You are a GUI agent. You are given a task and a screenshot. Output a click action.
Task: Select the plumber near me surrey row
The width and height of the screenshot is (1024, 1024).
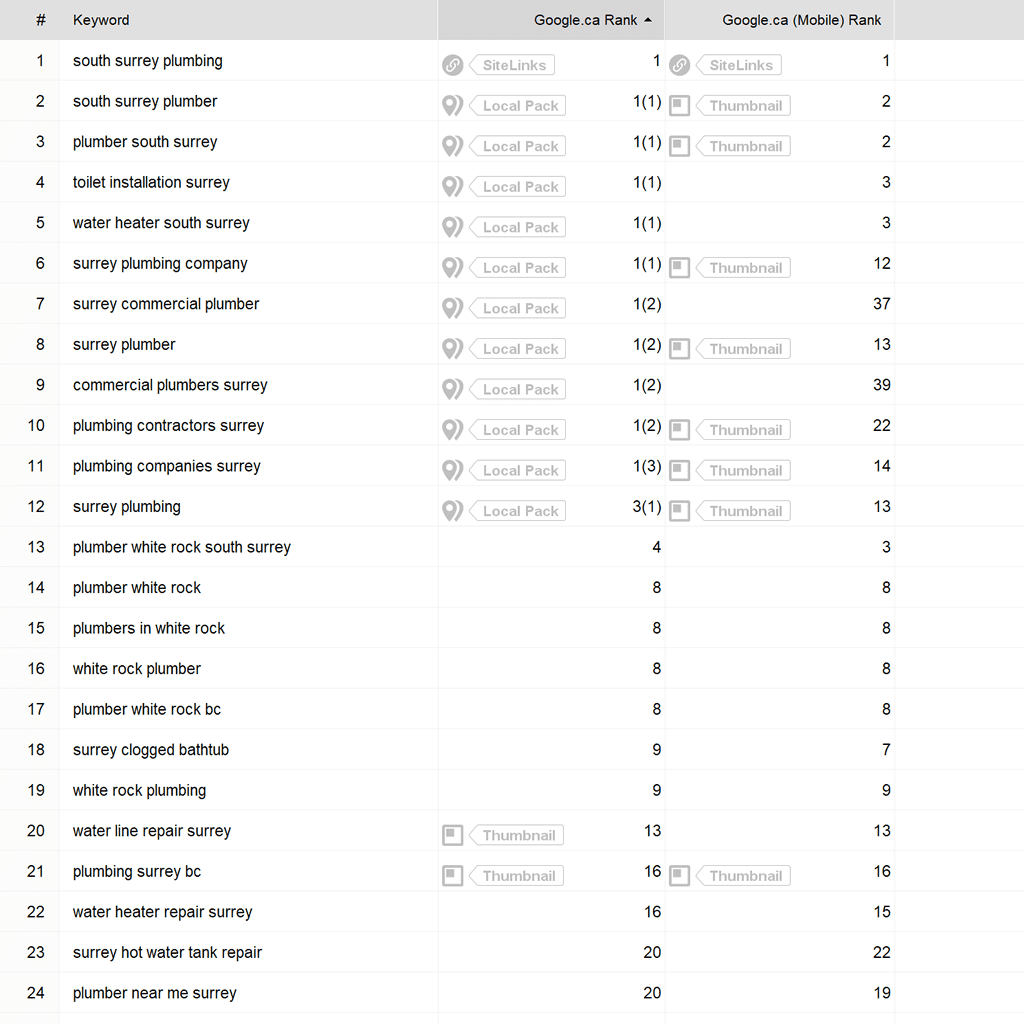click(155, 993)
